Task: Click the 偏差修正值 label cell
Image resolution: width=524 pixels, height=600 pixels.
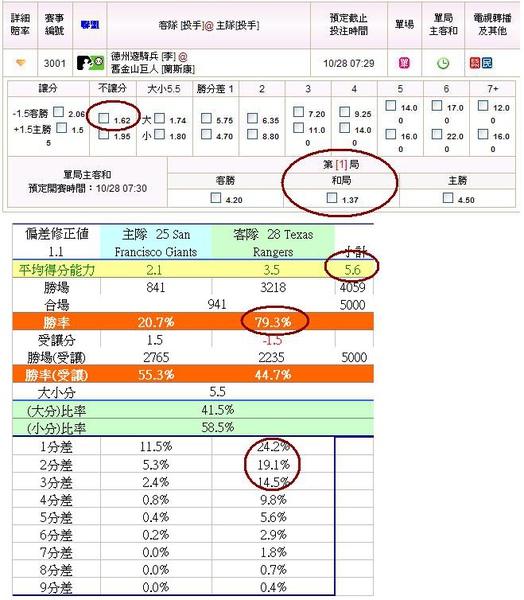Action: (x=56, y=242)
